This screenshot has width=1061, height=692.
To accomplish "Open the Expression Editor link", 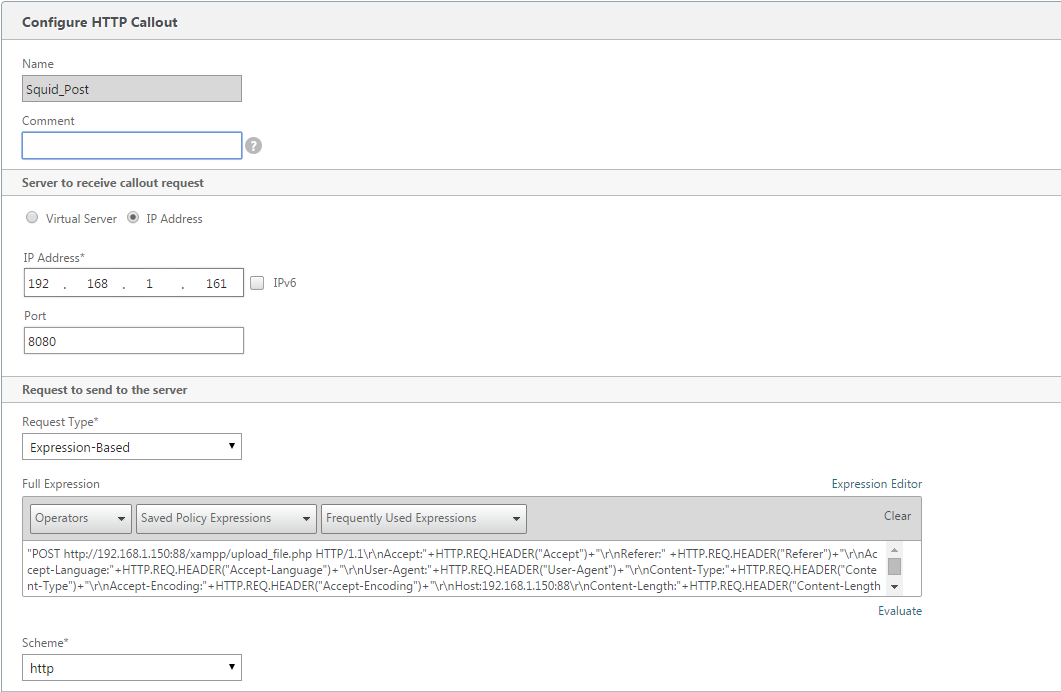I will coord(876,484).
